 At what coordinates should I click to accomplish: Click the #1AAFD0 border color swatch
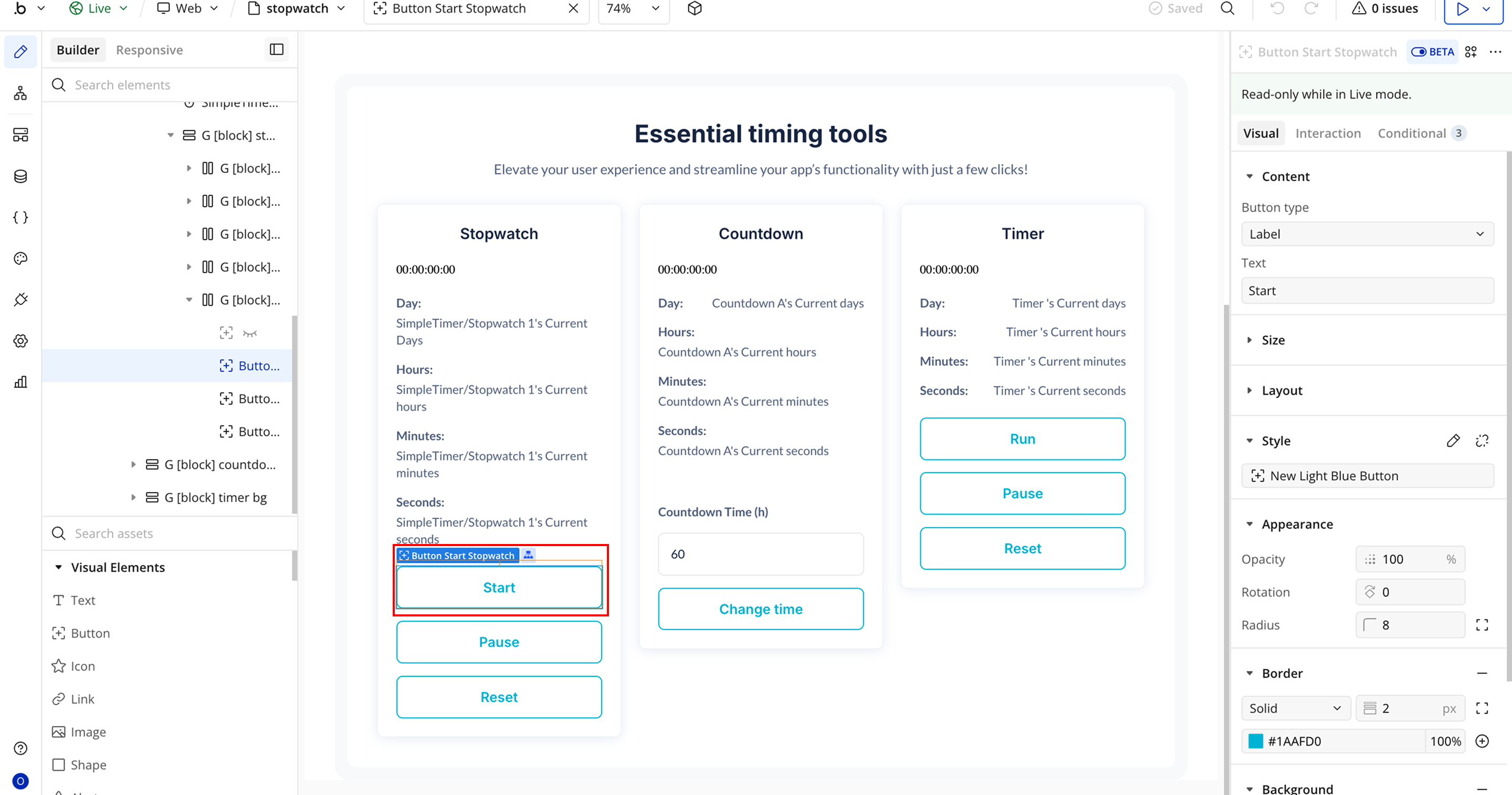click(1255, 741)
